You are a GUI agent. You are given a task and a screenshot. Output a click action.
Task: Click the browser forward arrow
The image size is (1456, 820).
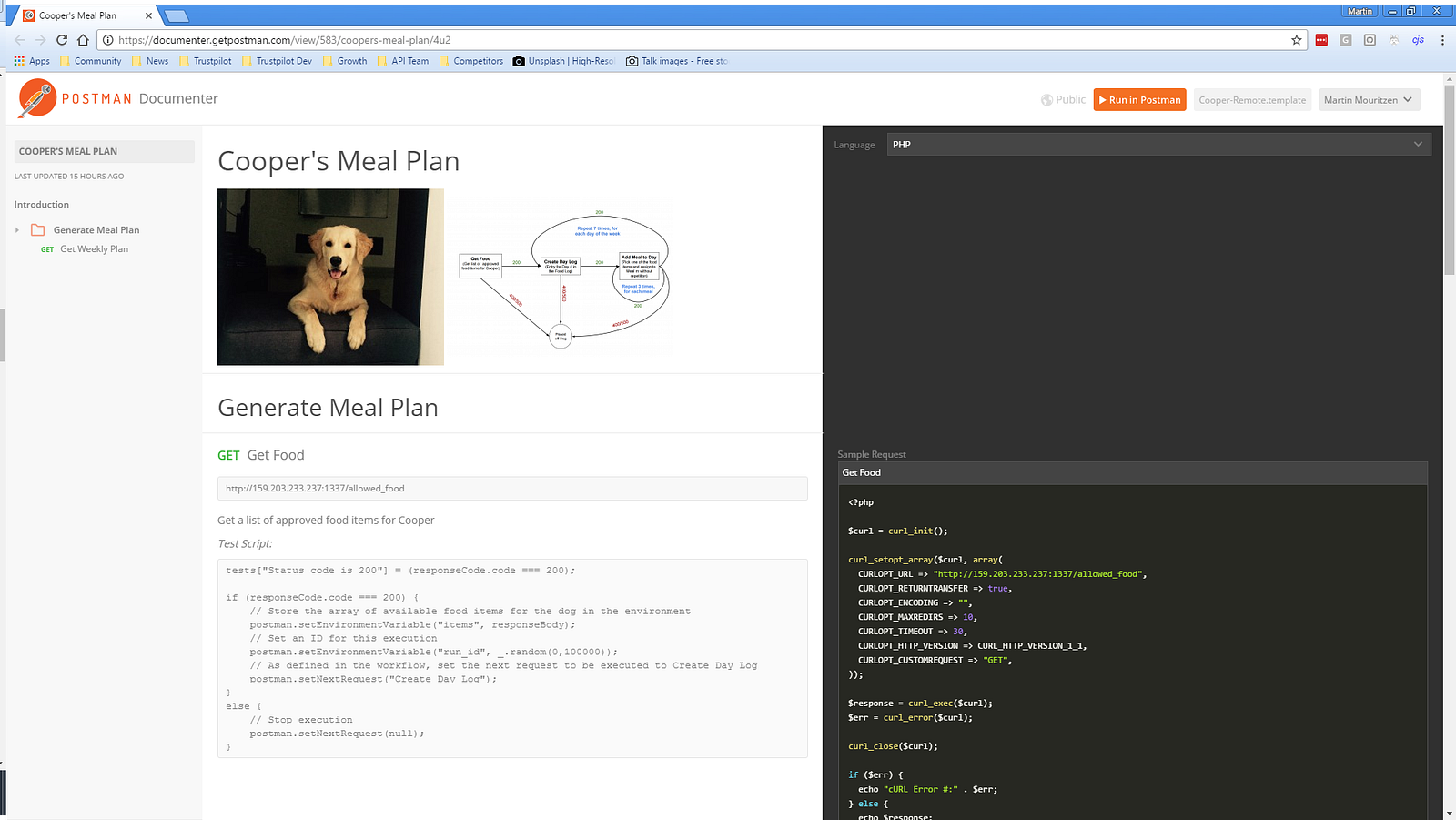click(41, 40)
